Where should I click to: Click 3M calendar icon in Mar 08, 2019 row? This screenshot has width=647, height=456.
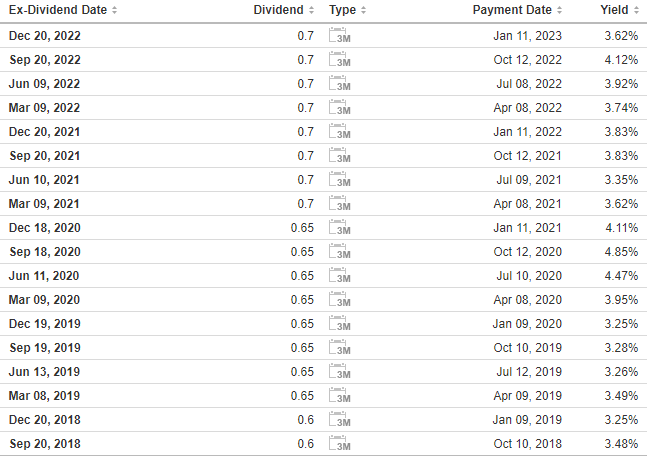pyautogui.click(x=340, y=395)
